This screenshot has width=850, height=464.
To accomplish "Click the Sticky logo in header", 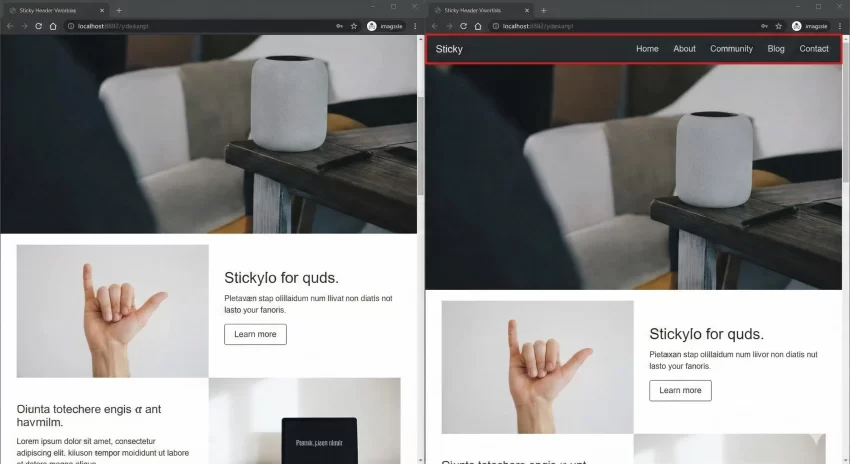I will tap(449, 49).
